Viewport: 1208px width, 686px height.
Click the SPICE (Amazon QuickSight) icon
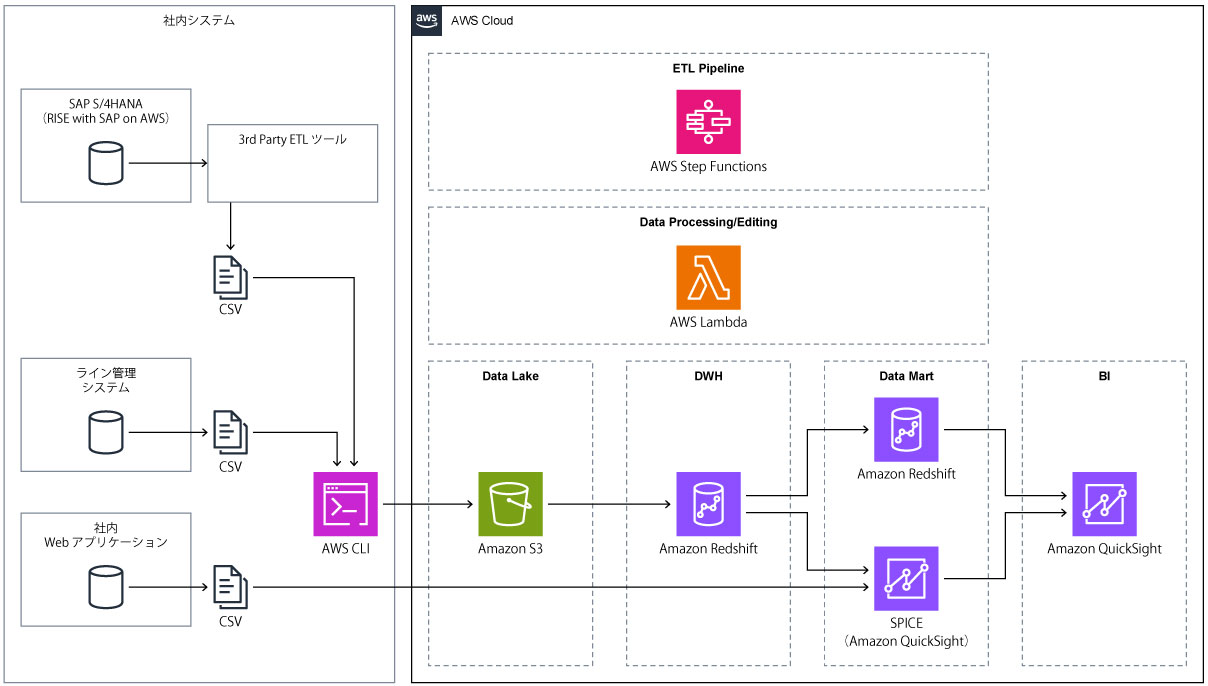tap(906, 578)
